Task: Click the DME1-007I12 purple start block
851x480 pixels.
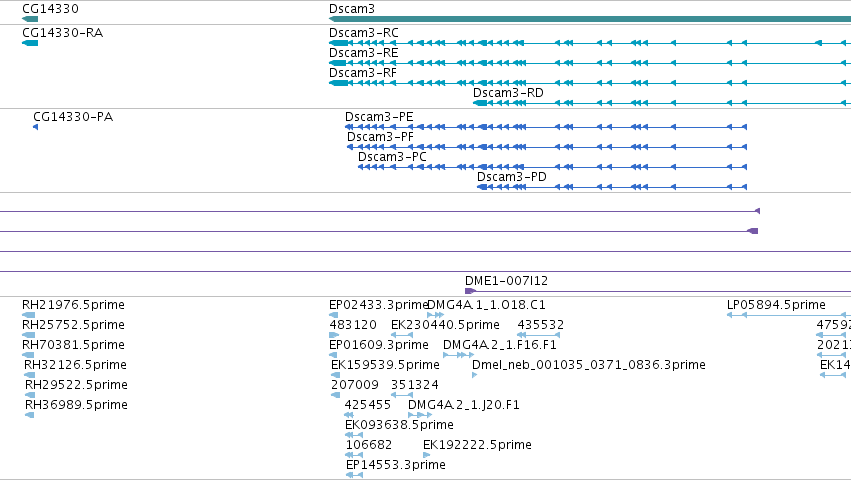Action: click(x=469, y=292)
